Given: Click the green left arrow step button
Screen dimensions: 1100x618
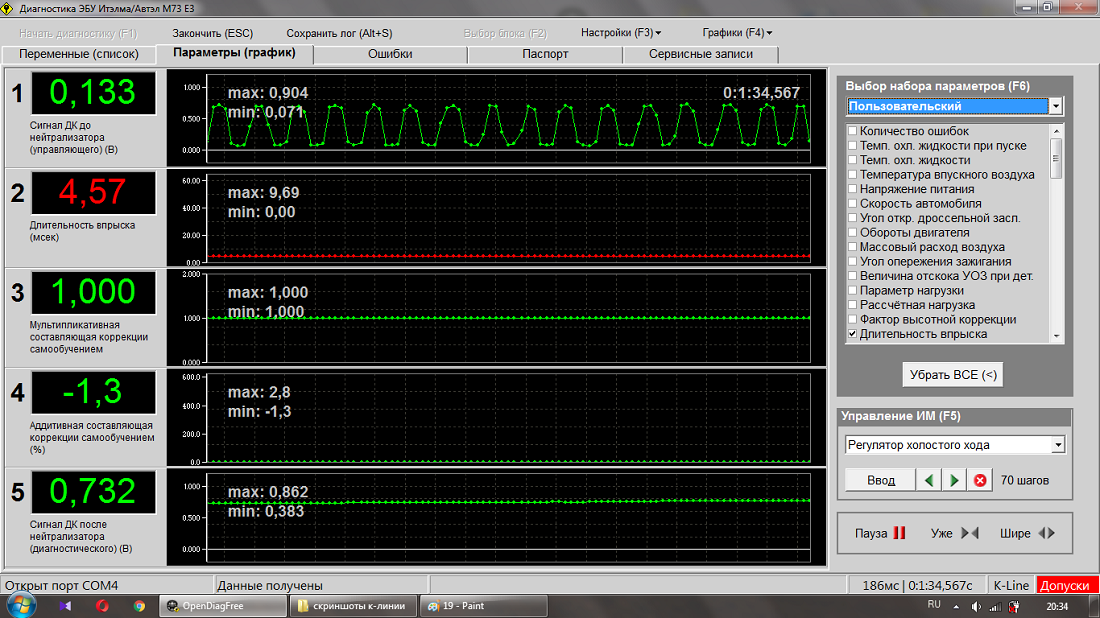Looking at the screenshot, I should pos(930,480).
